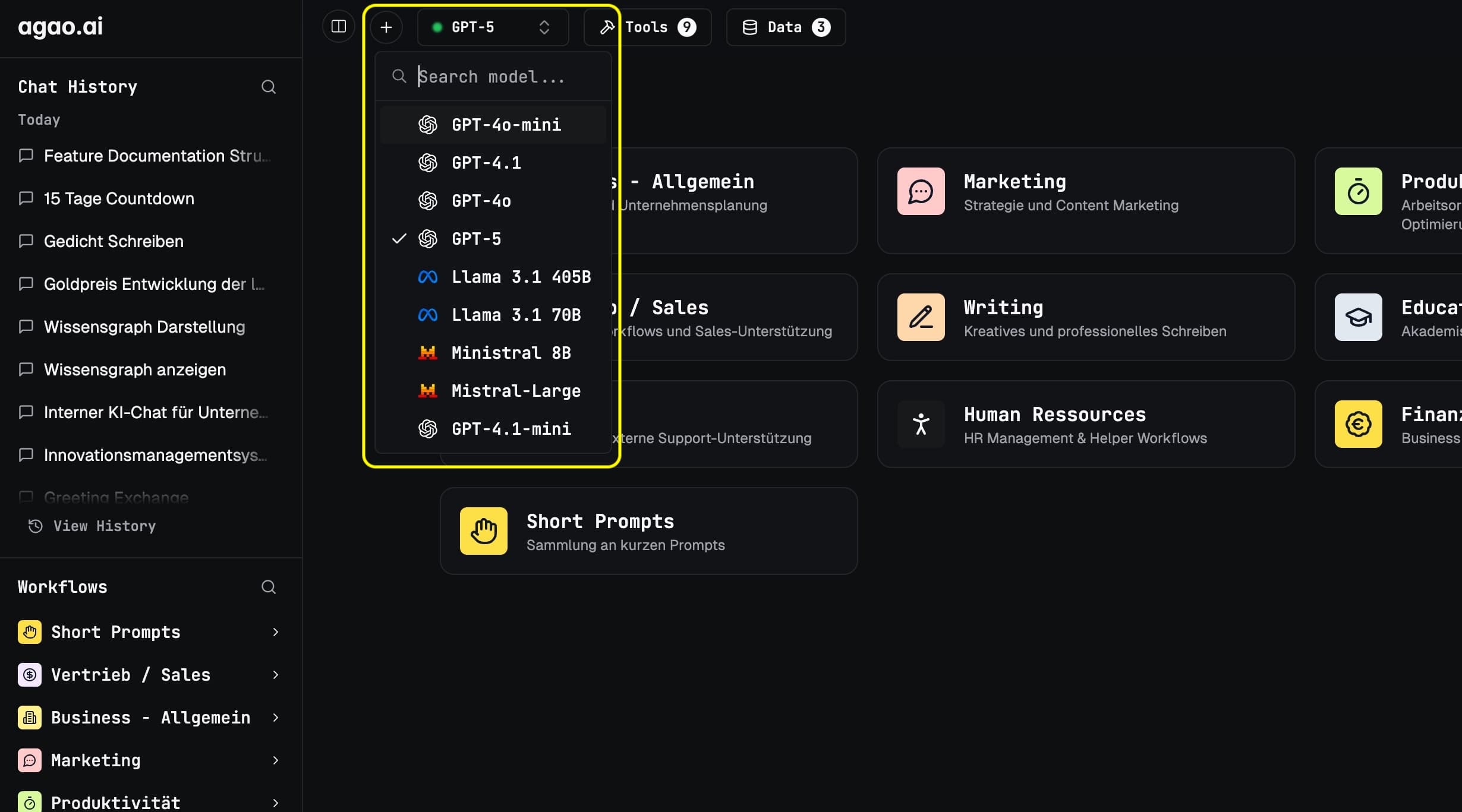Viewport: 1462px width, 812px height.
Task: Click the Vertrieb / Sales dollar icon in sidebar
Action: (x=30, y=675)
